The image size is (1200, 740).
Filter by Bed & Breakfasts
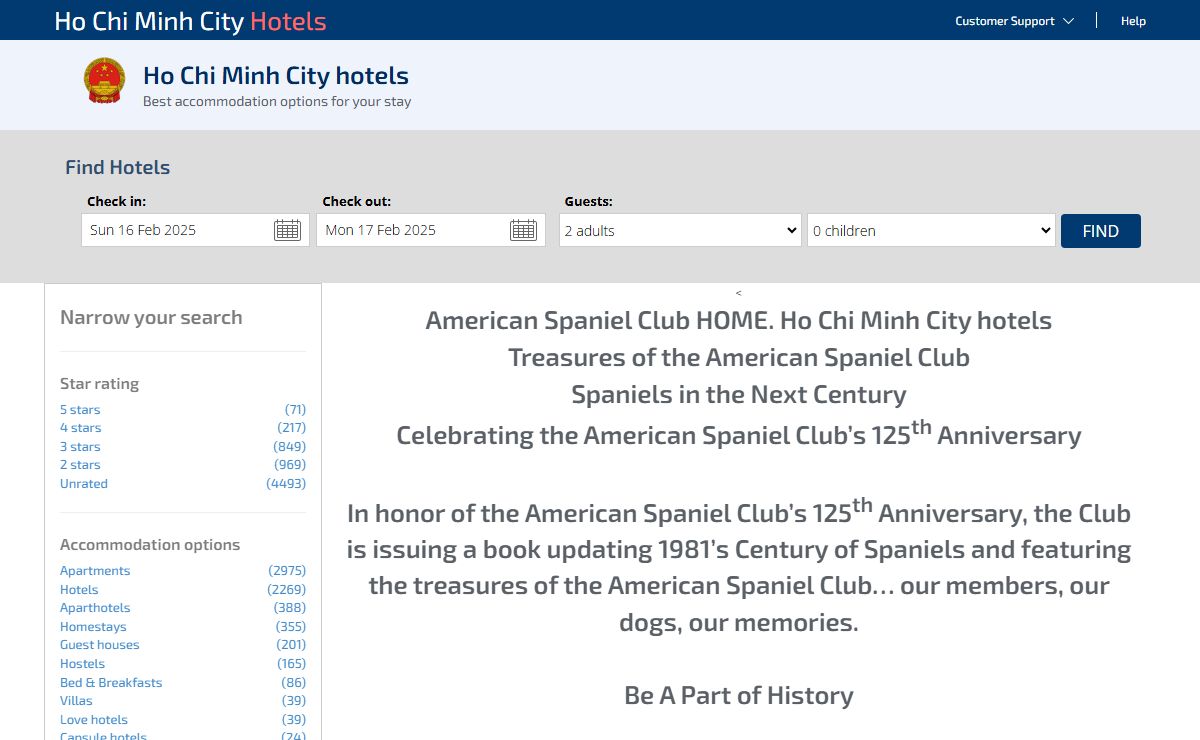tap(111, 683)
